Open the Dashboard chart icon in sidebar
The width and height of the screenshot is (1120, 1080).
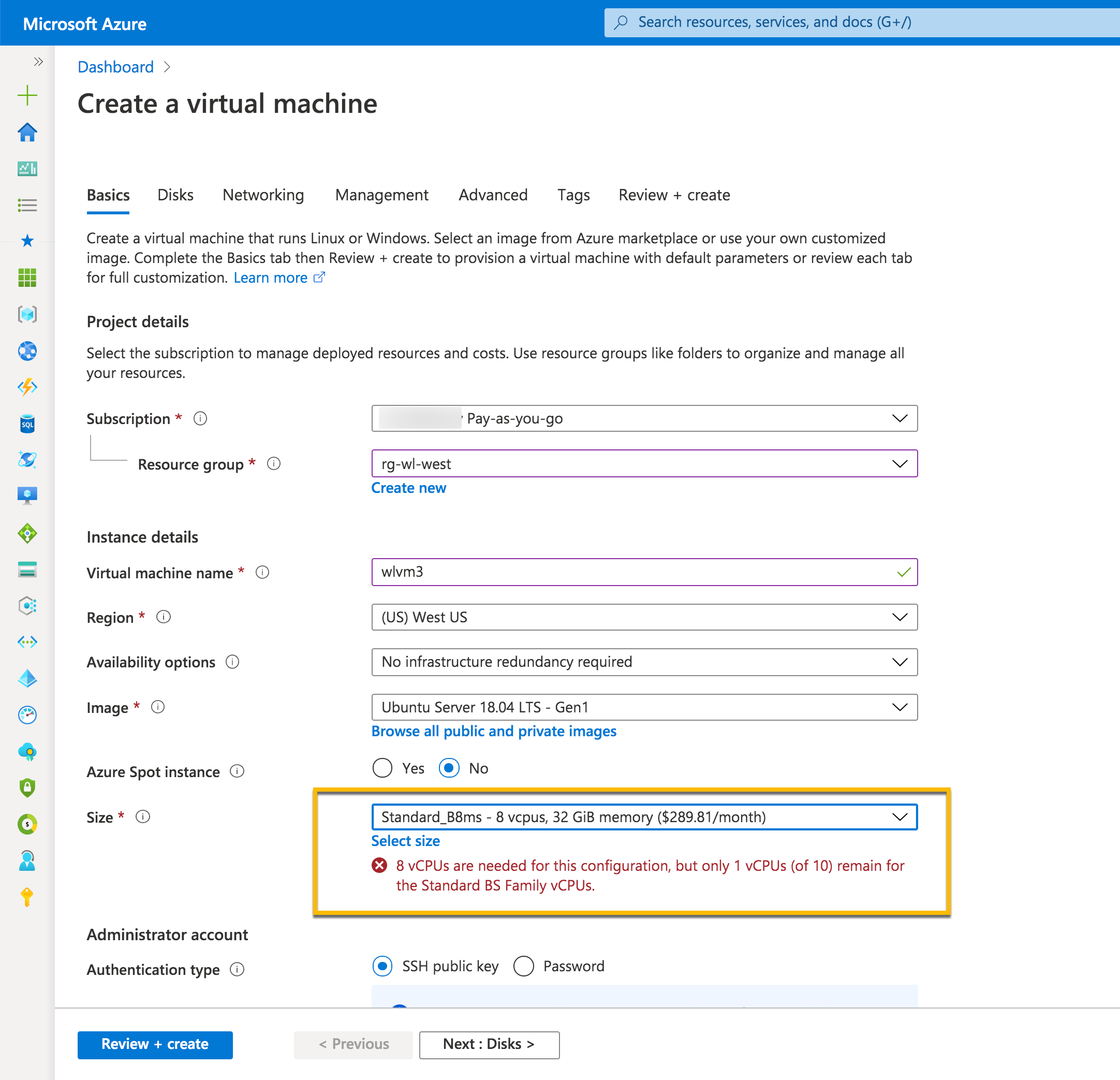27,169
